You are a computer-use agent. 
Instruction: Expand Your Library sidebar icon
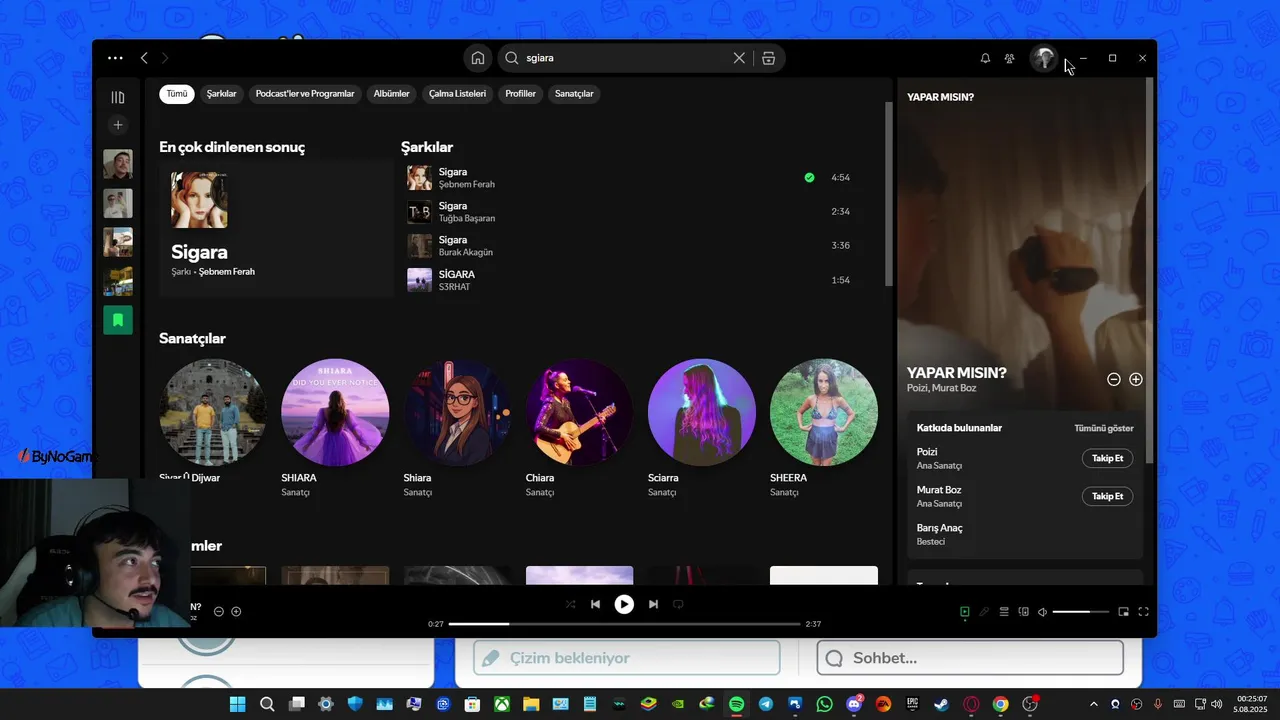click(118, 97)
